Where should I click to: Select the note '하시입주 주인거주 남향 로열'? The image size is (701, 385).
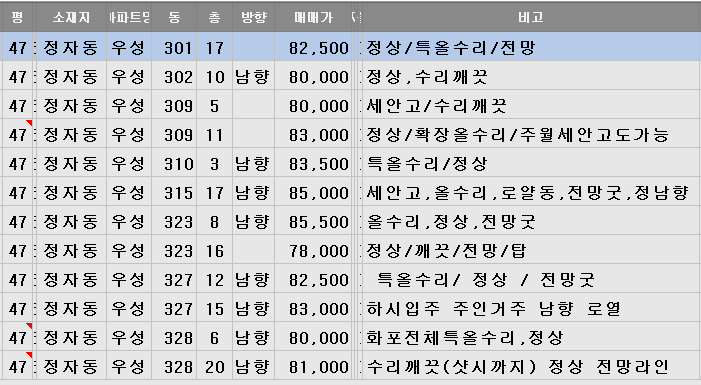[493, 309]
